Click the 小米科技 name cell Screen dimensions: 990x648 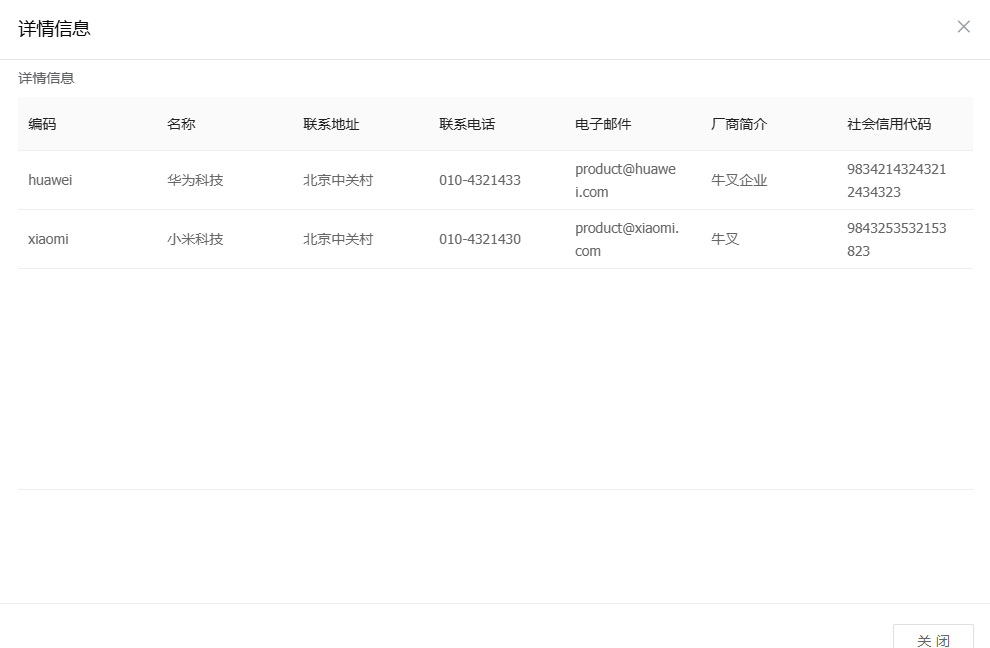195,239
